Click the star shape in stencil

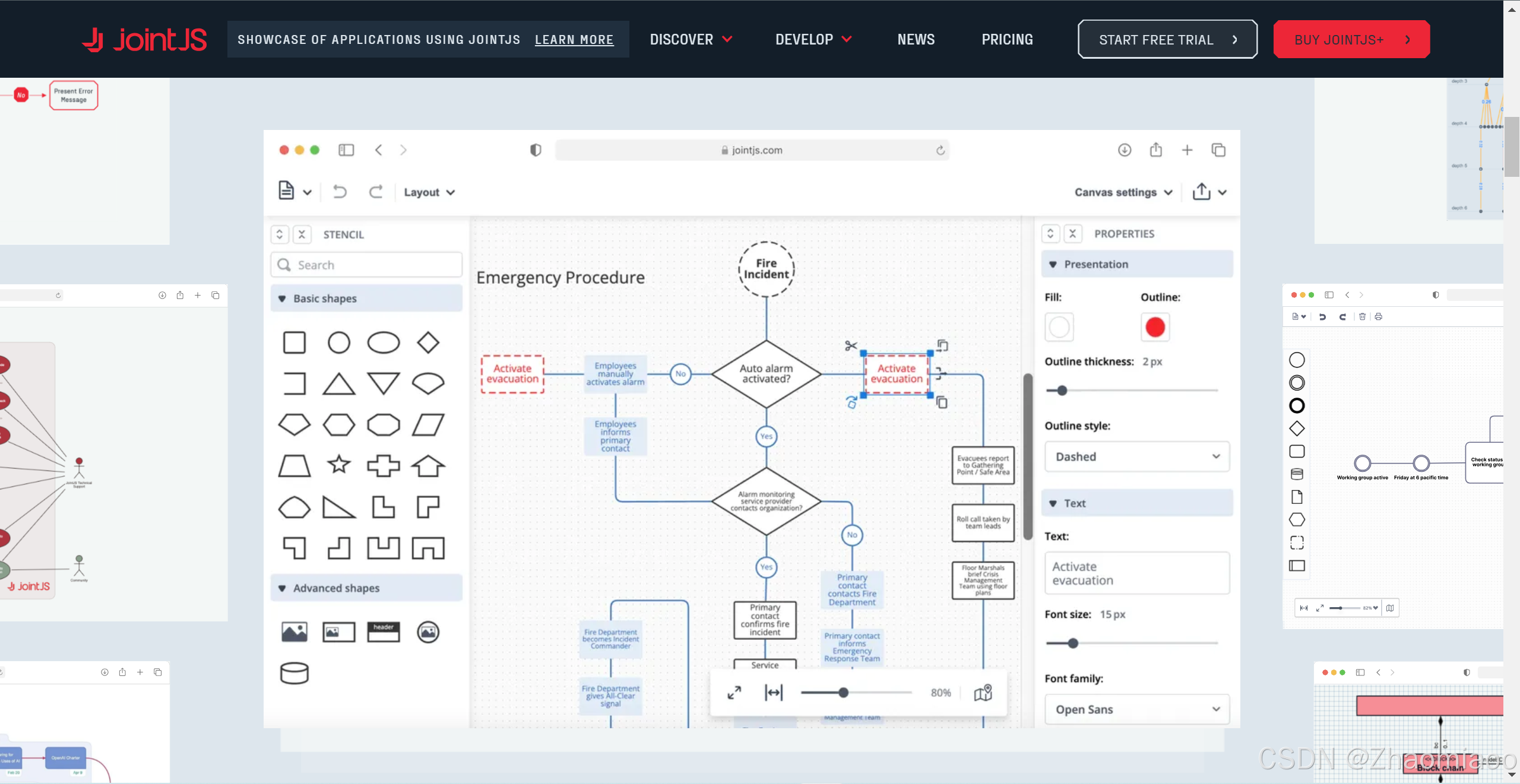click(x=339, y=465)
